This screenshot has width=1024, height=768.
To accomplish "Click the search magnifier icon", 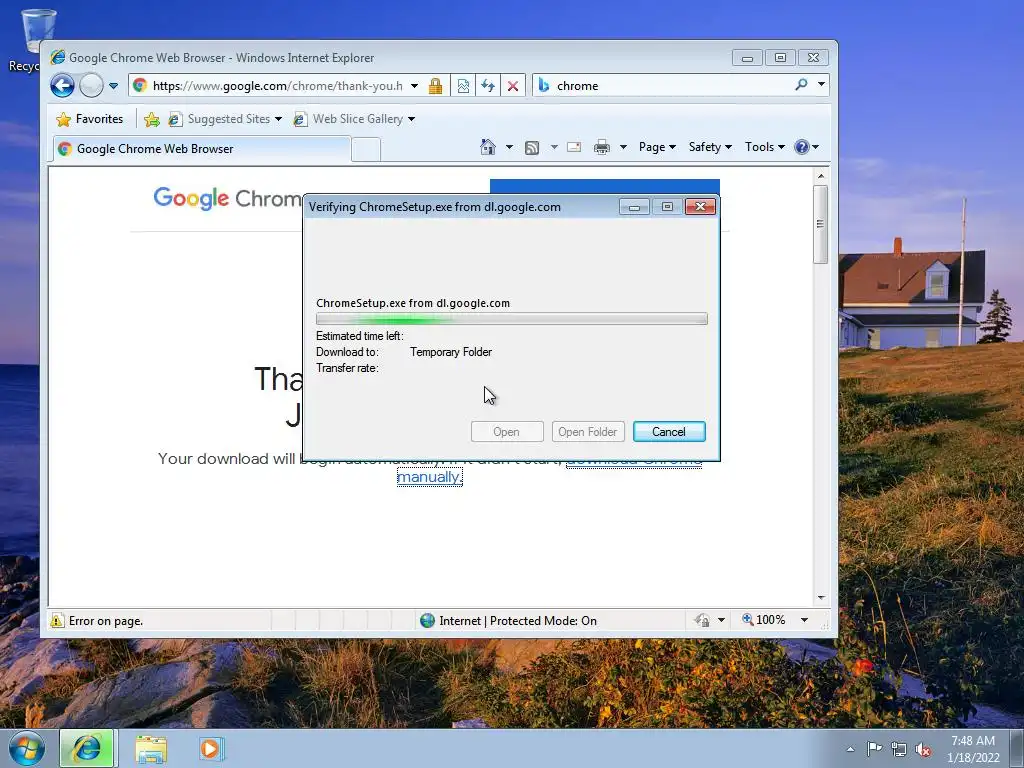I will tap(801, 85).
